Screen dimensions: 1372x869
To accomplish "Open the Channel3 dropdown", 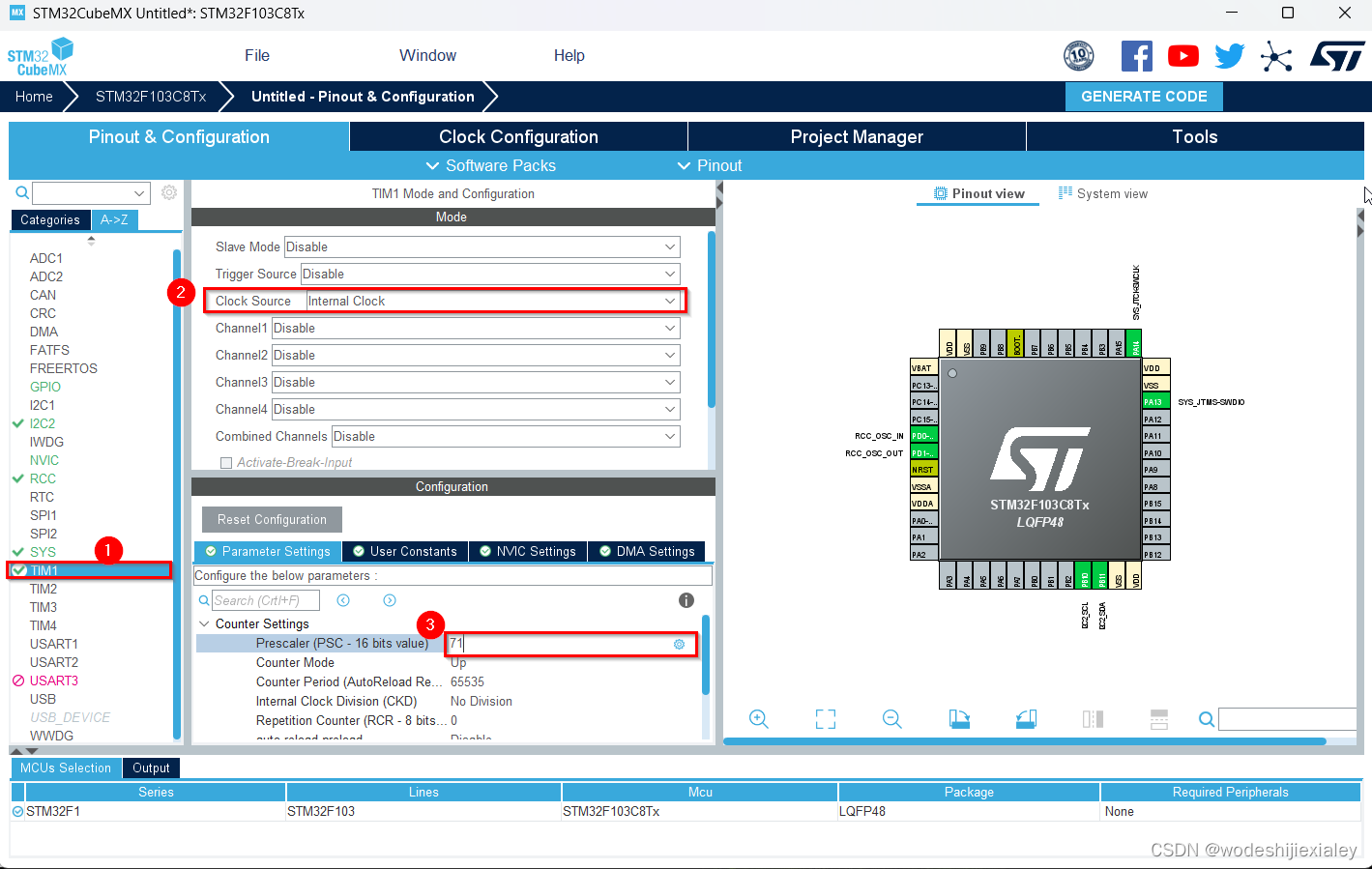I will [476, 383].
